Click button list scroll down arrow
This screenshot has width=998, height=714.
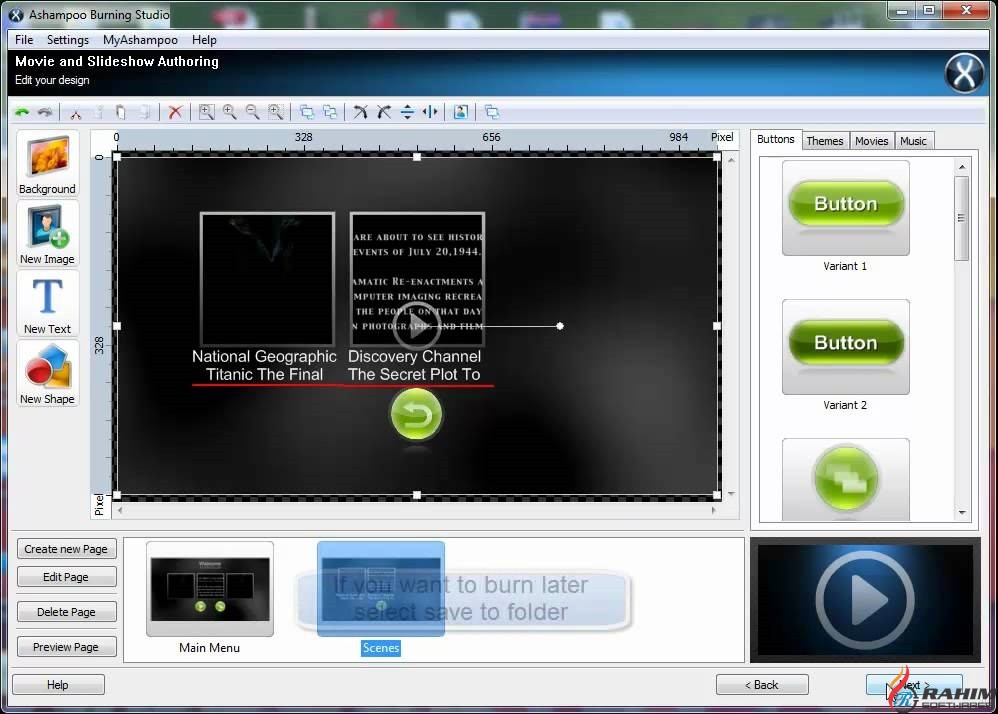[962, 512]
